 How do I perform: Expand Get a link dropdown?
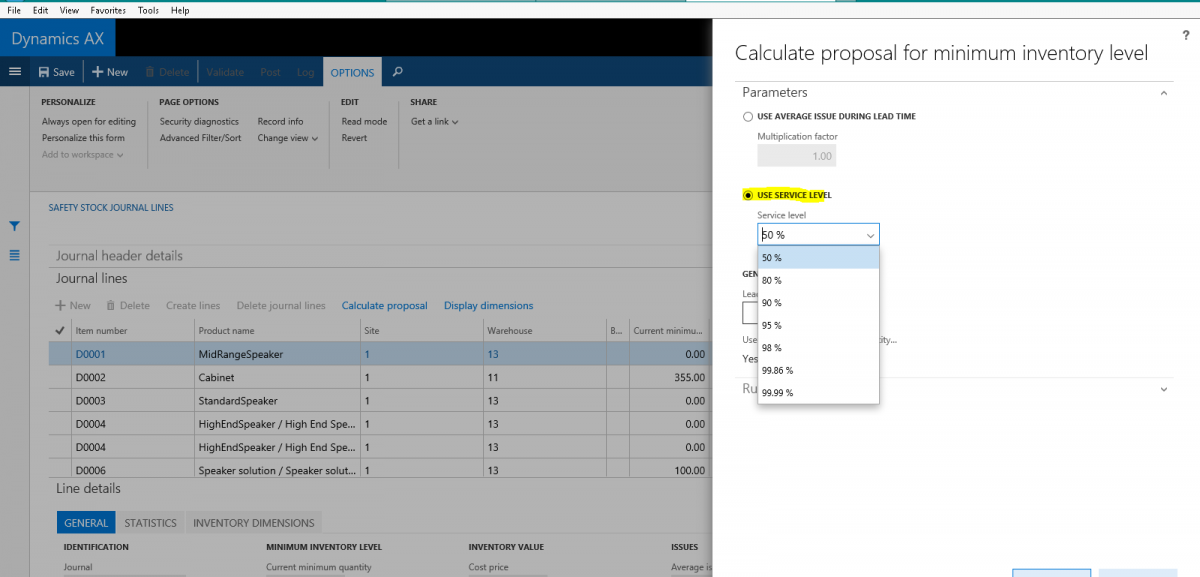click(x=435, y=122)
